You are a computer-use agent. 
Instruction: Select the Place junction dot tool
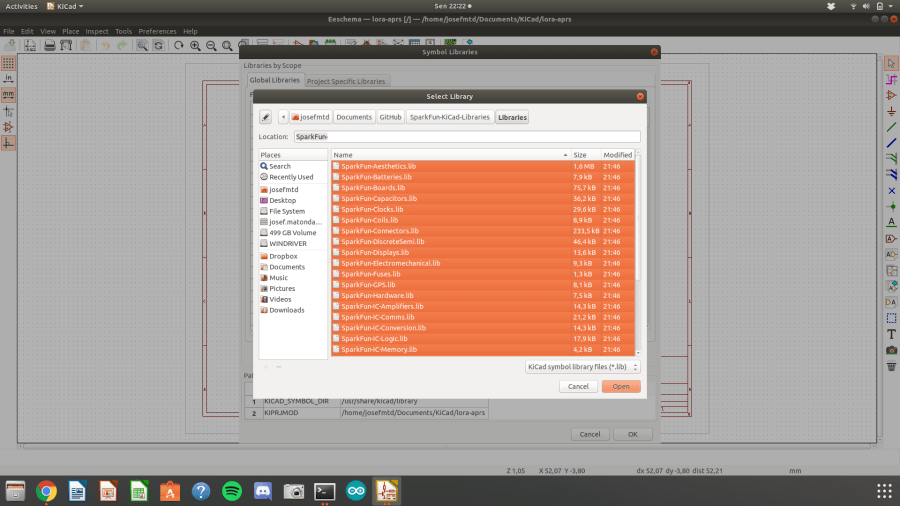(x=891, y=207)
